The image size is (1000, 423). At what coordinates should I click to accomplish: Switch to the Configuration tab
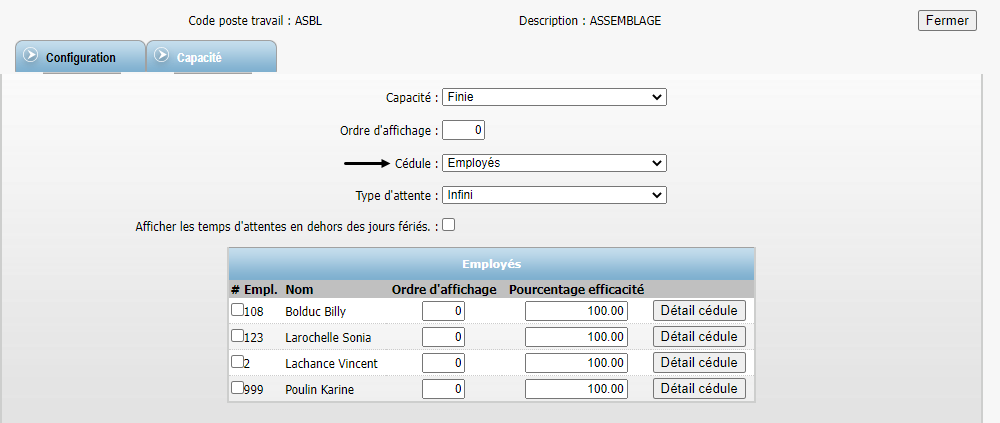[81, 58]
